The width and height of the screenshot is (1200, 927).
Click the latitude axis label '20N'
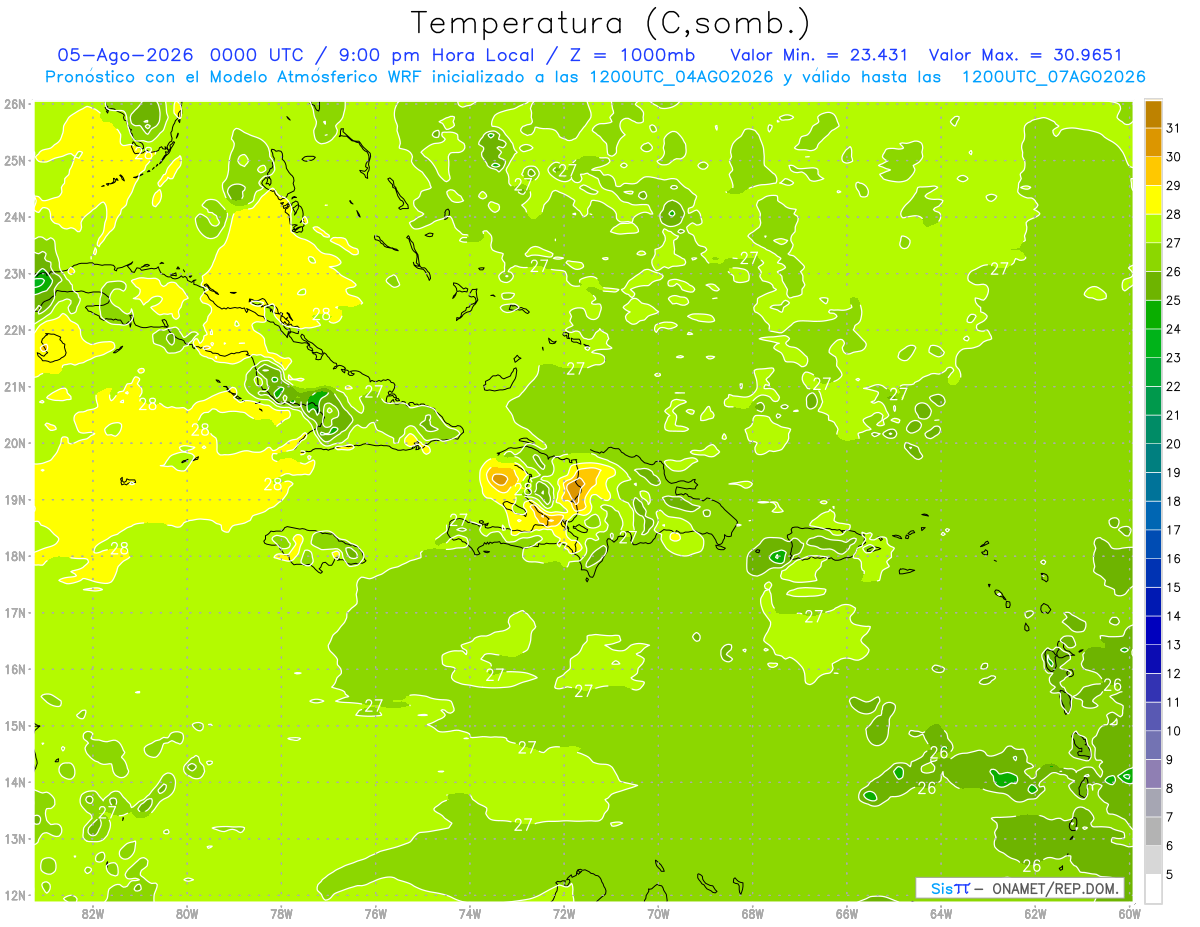point(14,443)
